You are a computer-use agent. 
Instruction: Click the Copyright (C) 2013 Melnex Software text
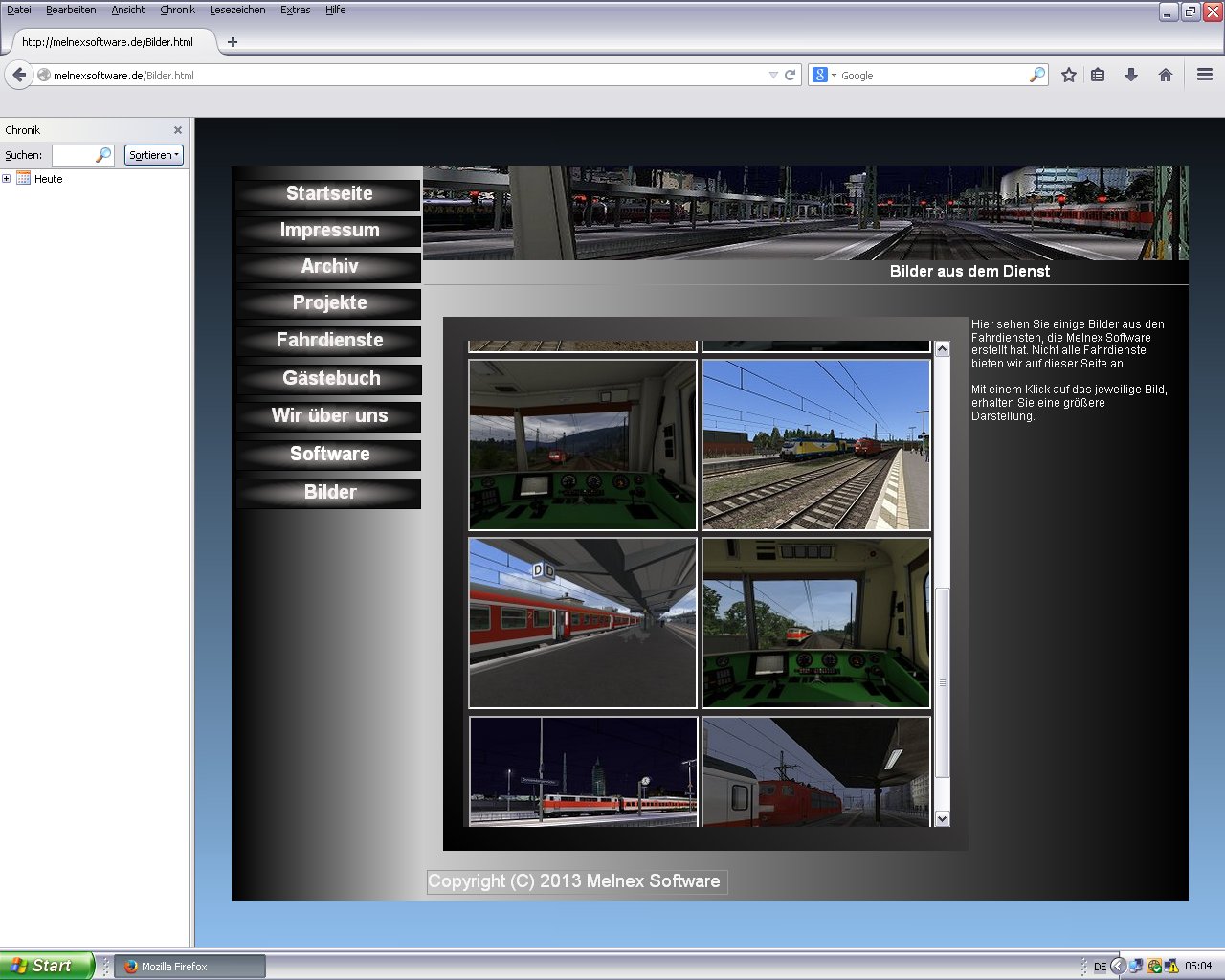pyautogui.click(x=574, y=881)
